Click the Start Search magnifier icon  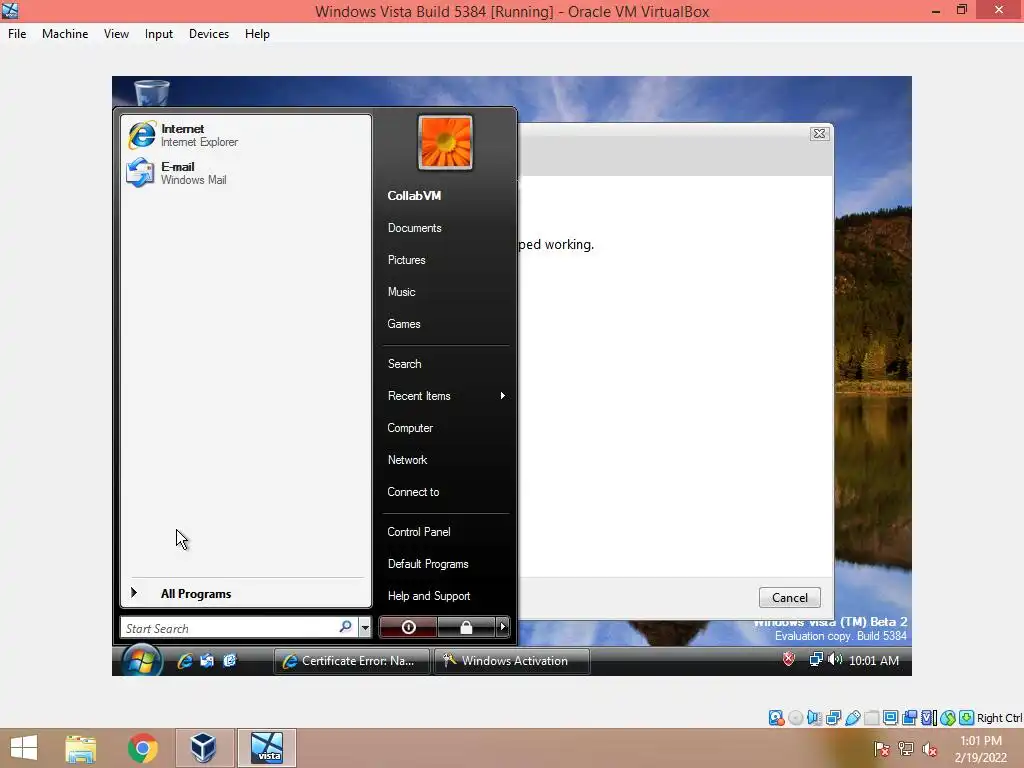point(345,628)
